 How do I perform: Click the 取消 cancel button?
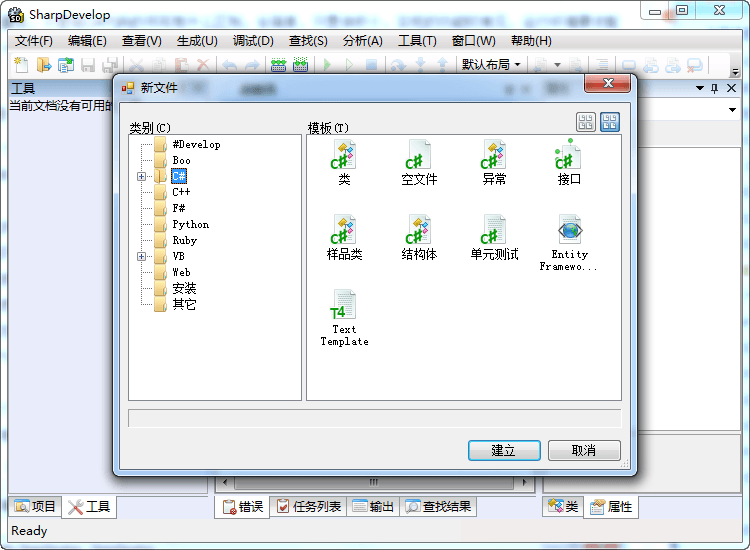[x=584, y=451]
